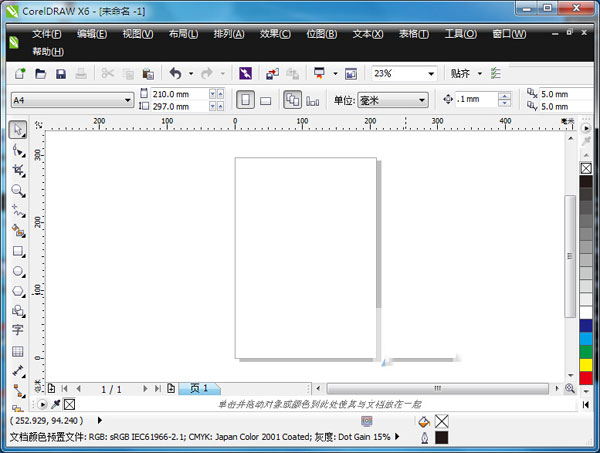Select the Zoom tool in toolbox
This screenshot has height=453, width=600.
tap(18, 190)
